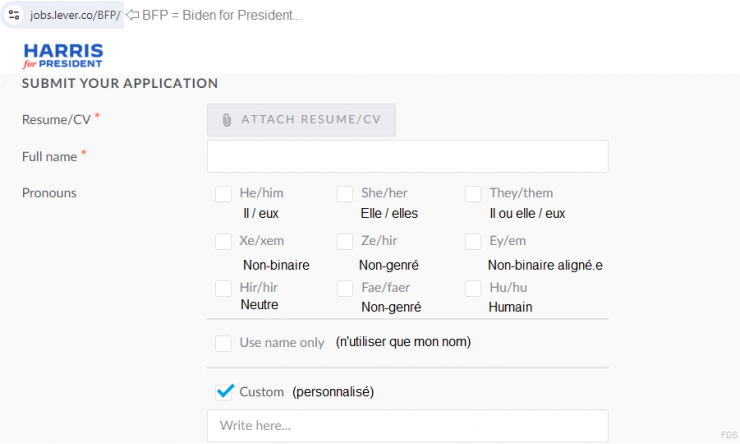Select the Hir/hir checkbox

223,288
